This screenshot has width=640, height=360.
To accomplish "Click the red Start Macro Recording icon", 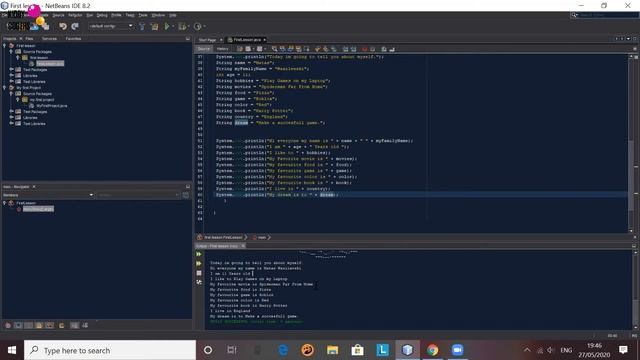I will pos(364,49).
